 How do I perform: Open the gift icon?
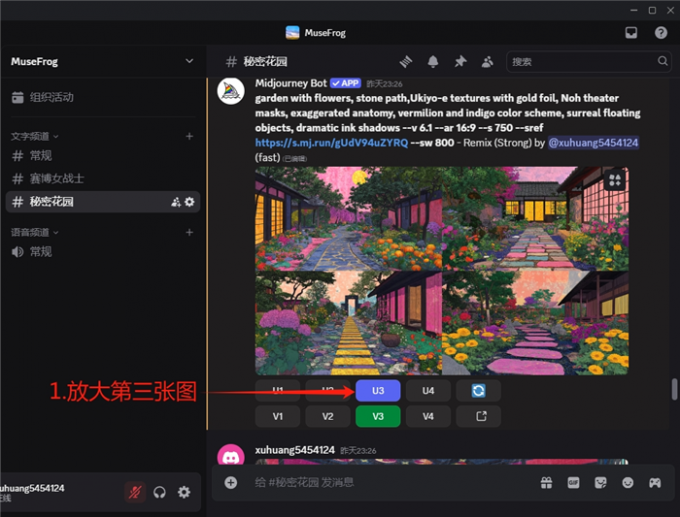(546, 482)
